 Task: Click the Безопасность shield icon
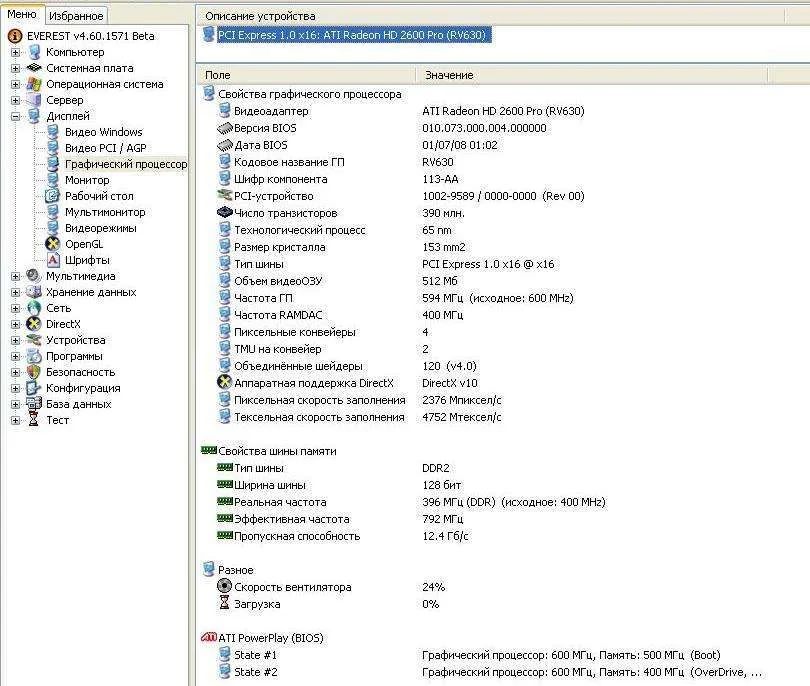coord(34,372)
